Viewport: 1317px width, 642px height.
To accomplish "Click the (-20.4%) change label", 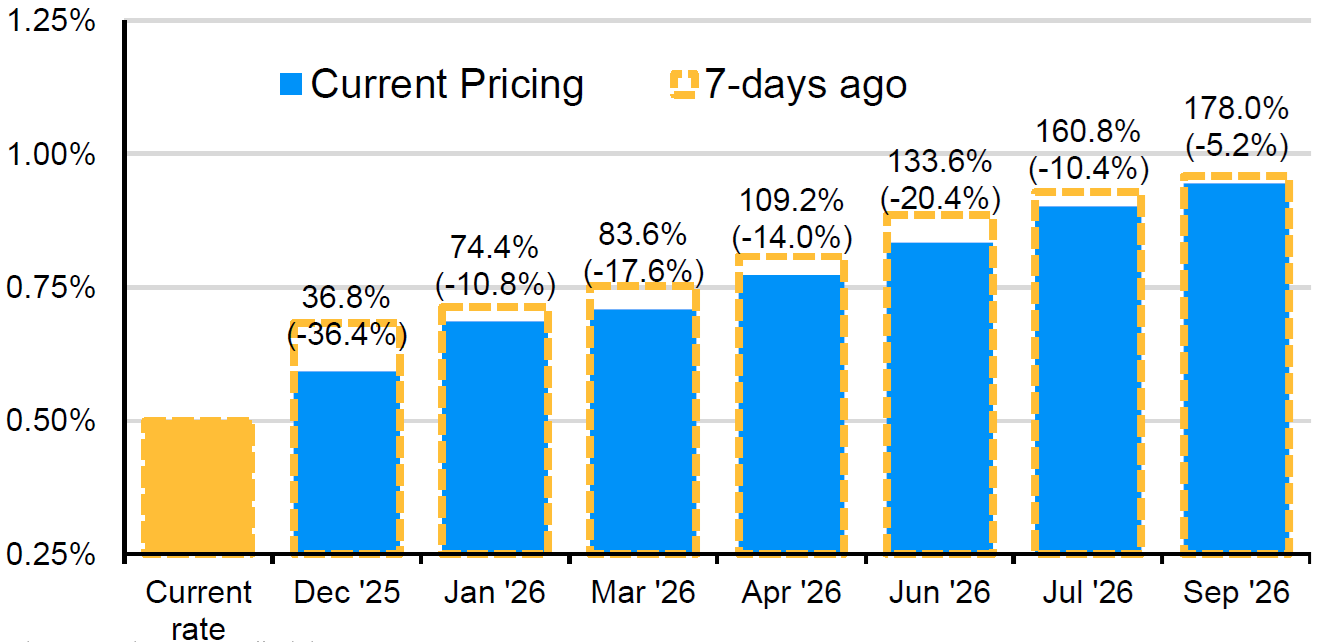I will [939, 197].
